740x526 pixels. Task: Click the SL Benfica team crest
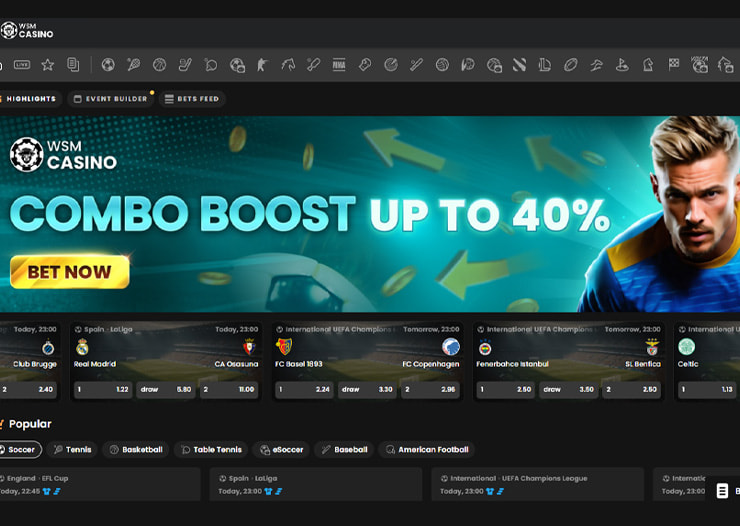653,347
